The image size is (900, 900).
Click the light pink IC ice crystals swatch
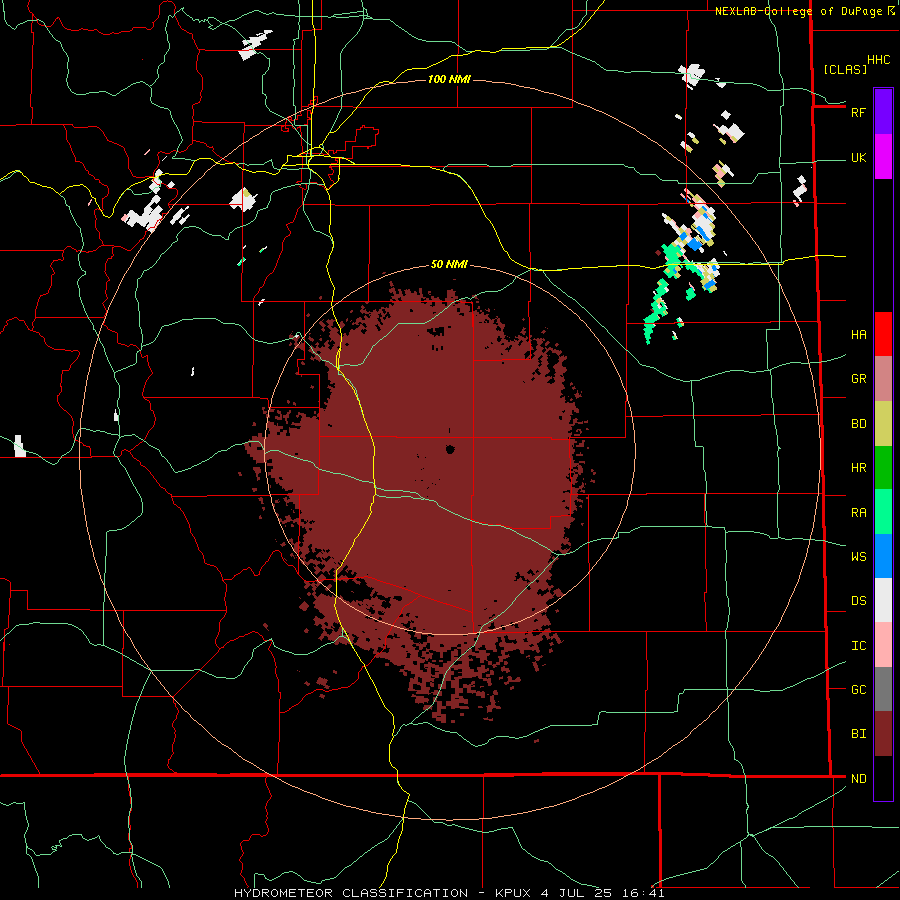(x=883, y=645)
